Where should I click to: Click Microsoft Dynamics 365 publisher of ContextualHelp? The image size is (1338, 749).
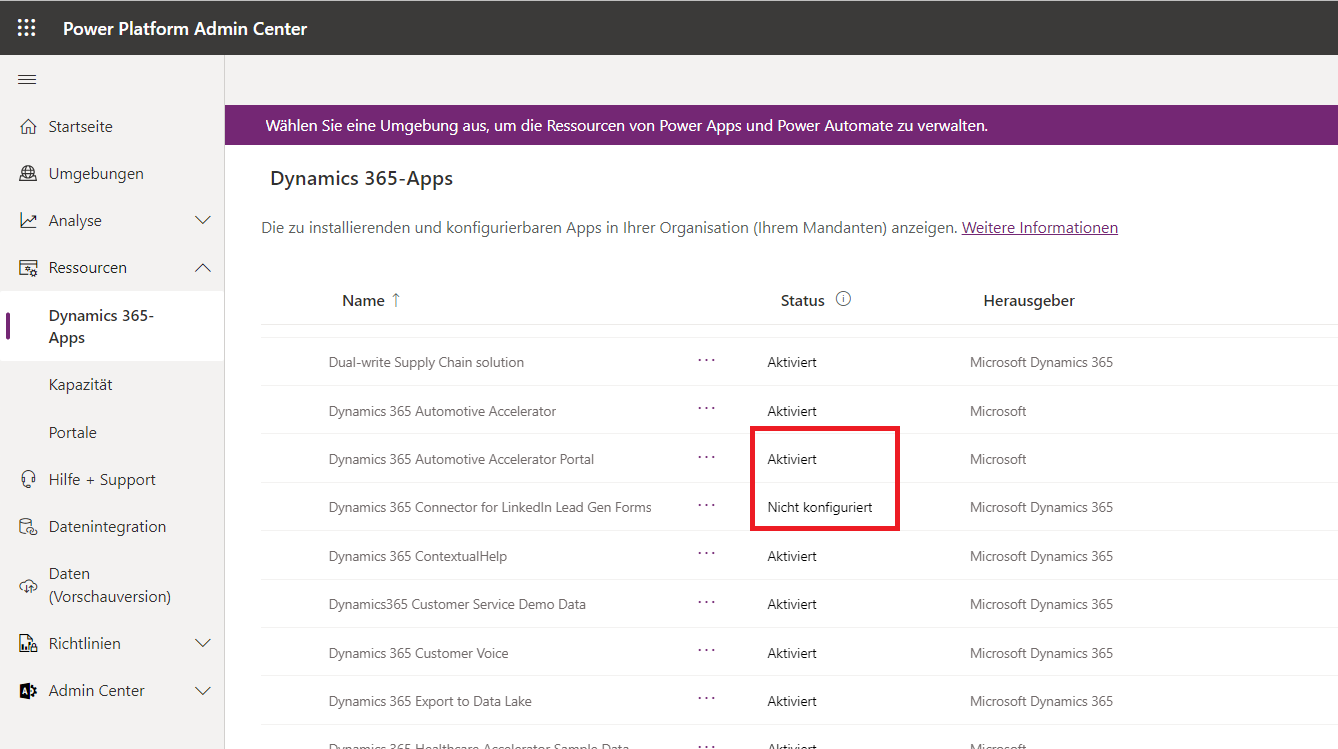click(1041, 556)
